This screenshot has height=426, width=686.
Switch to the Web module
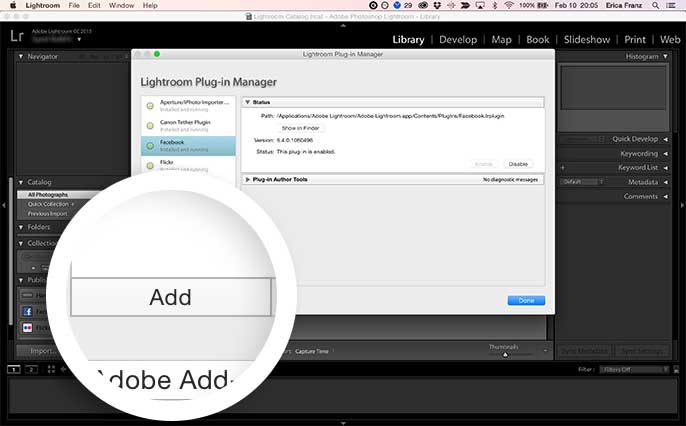tap(670, 39)
